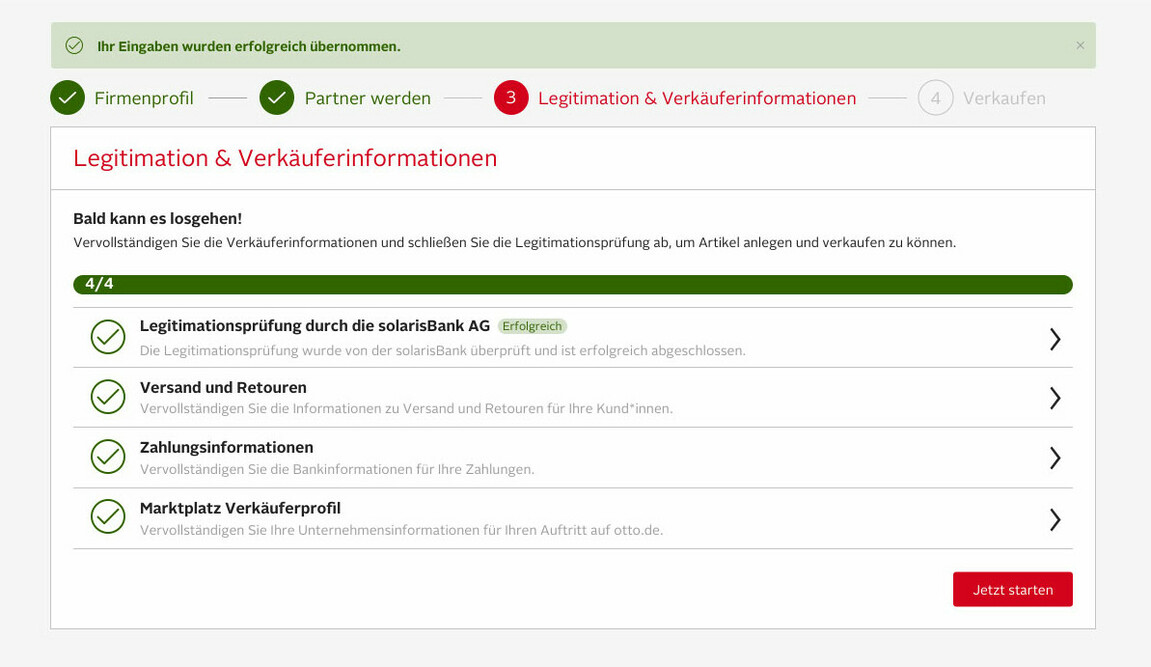Open the Verkaufen step link

point(1003,98)
